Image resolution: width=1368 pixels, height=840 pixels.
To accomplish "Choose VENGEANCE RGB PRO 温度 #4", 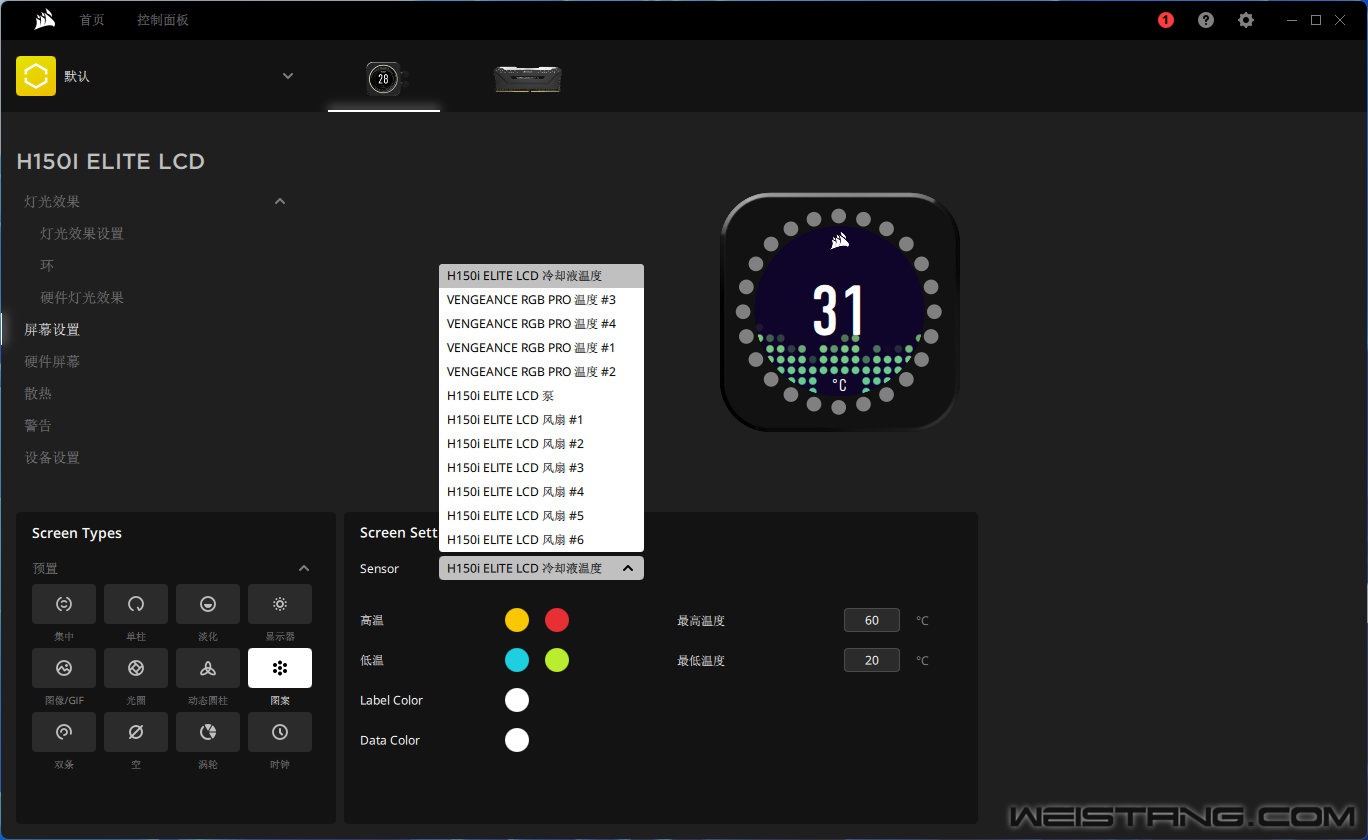I will [x=541, y=324].
